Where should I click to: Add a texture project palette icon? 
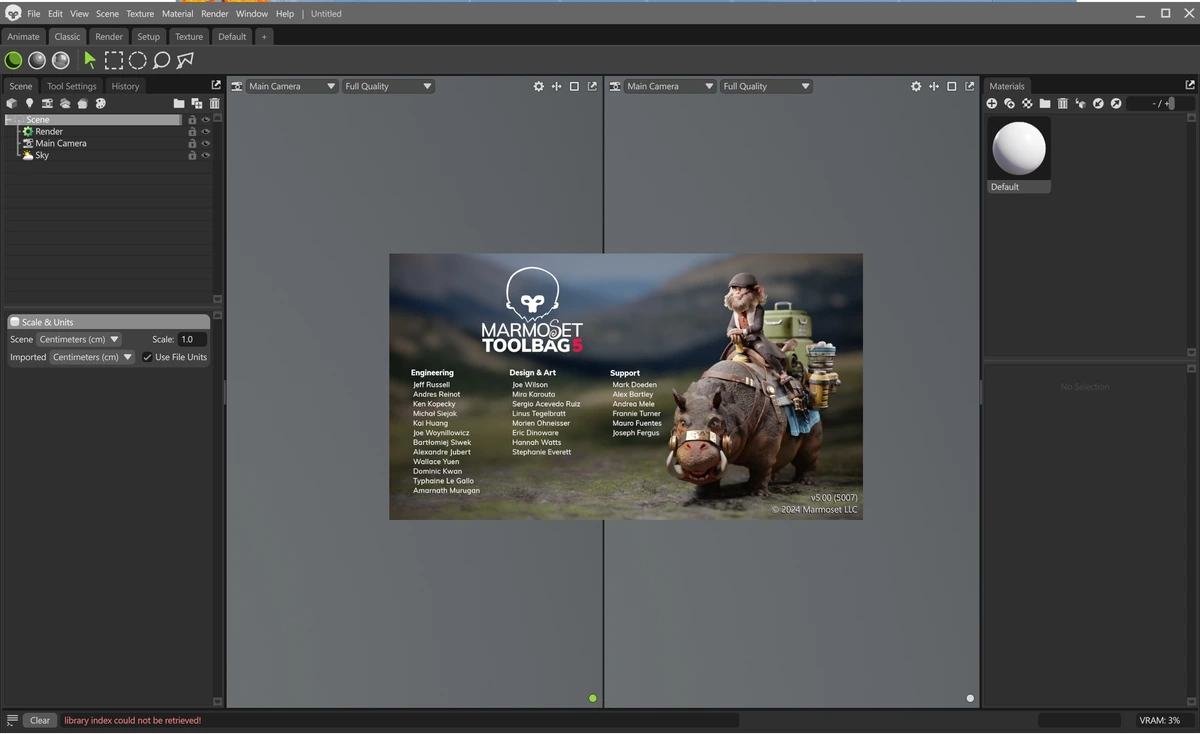[x=100, y=103]
